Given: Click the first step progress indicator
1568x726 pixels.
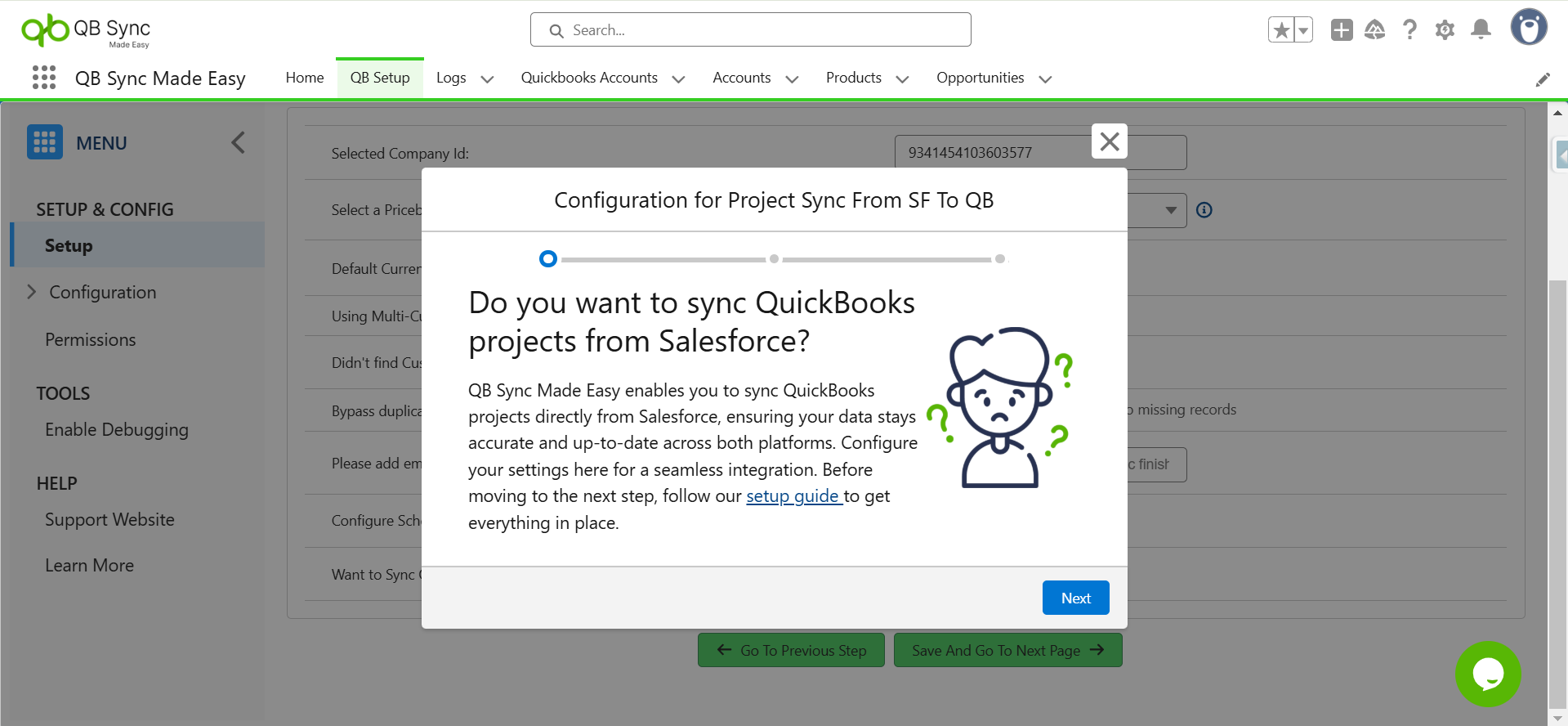Looking at the screenshot, I should click(548, 259).
